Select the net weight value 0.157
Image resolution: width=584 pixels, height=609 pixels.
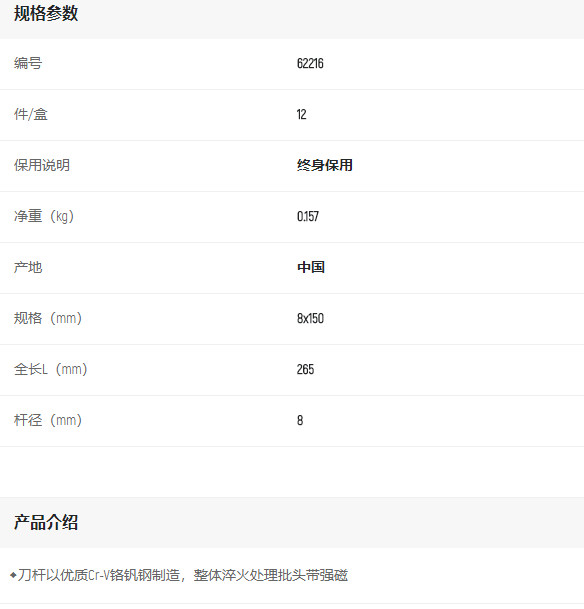pyautogui.click(x=308, y=216)
